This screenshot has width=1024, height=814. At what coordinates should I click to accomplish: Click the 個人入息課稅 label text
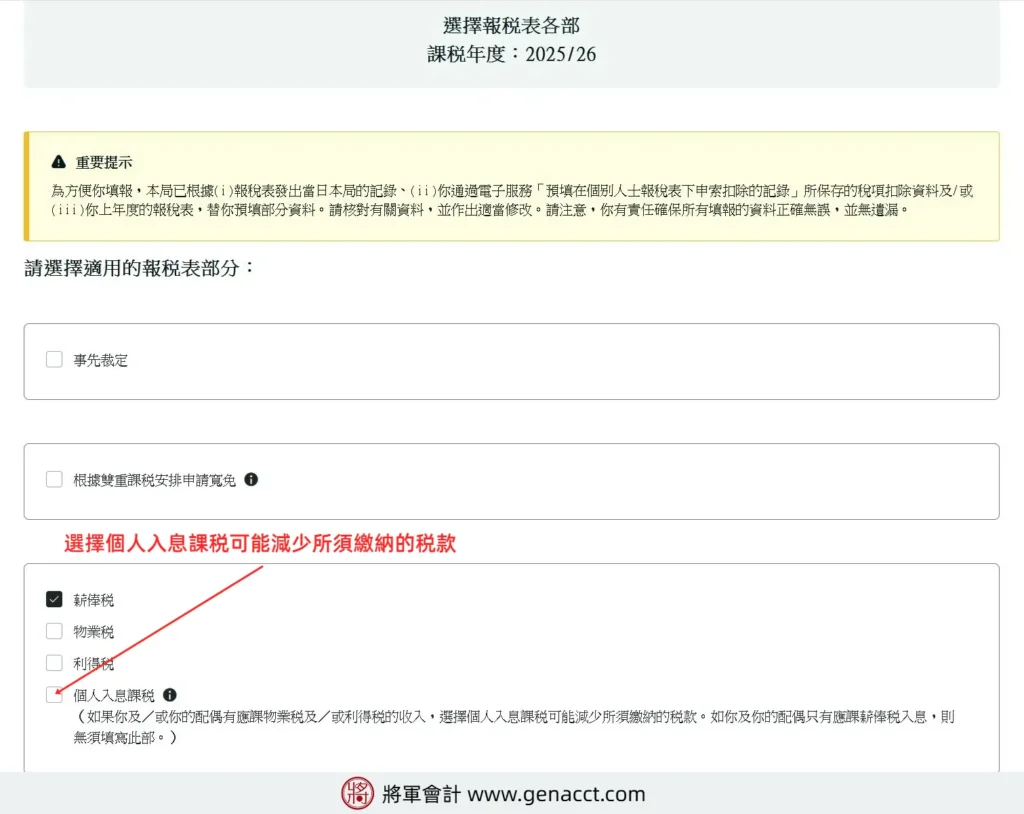click(x=114, y=695)
